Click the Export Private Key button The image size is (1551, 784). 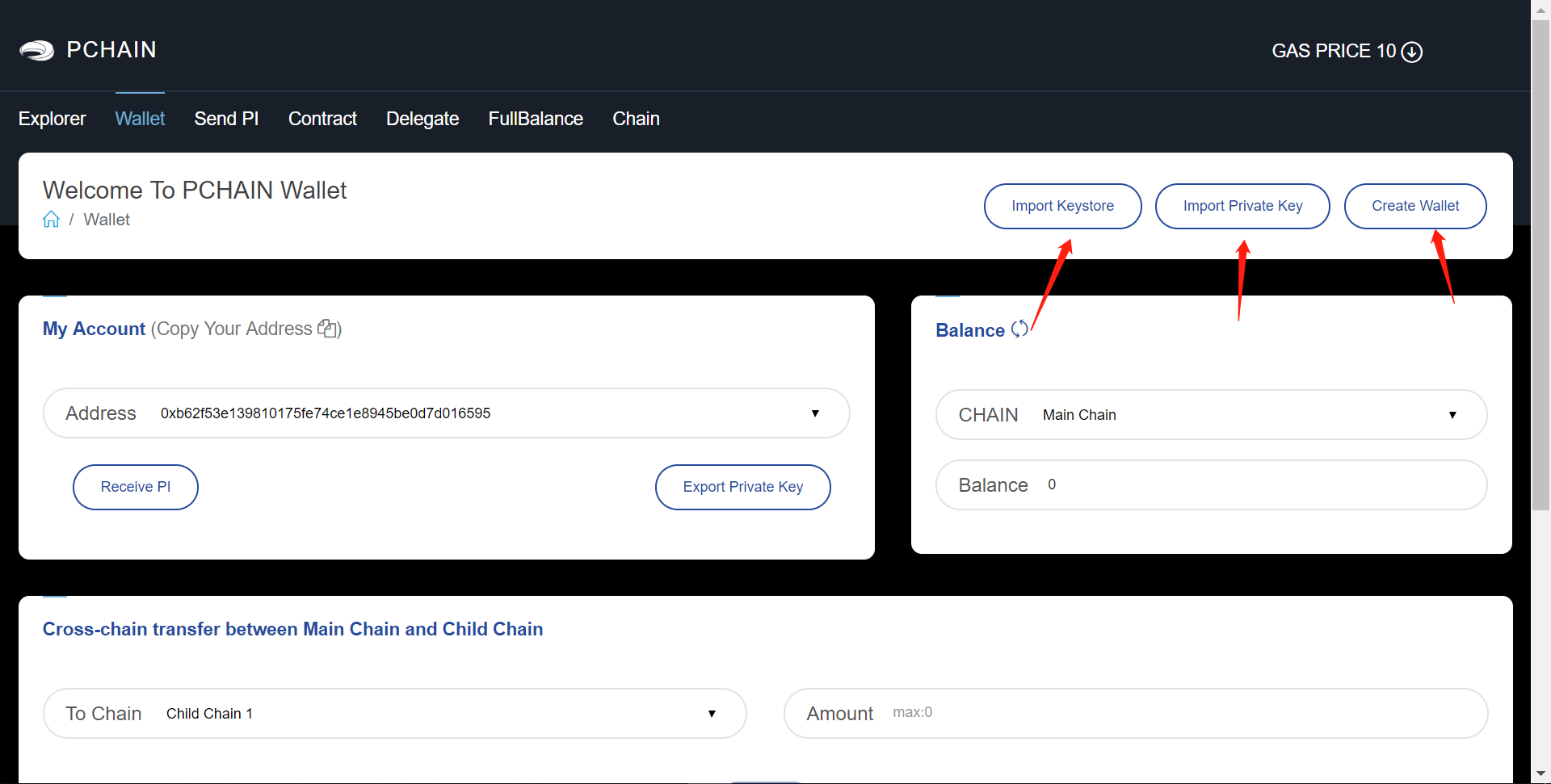pyautogui.click(x=742, y=487)
